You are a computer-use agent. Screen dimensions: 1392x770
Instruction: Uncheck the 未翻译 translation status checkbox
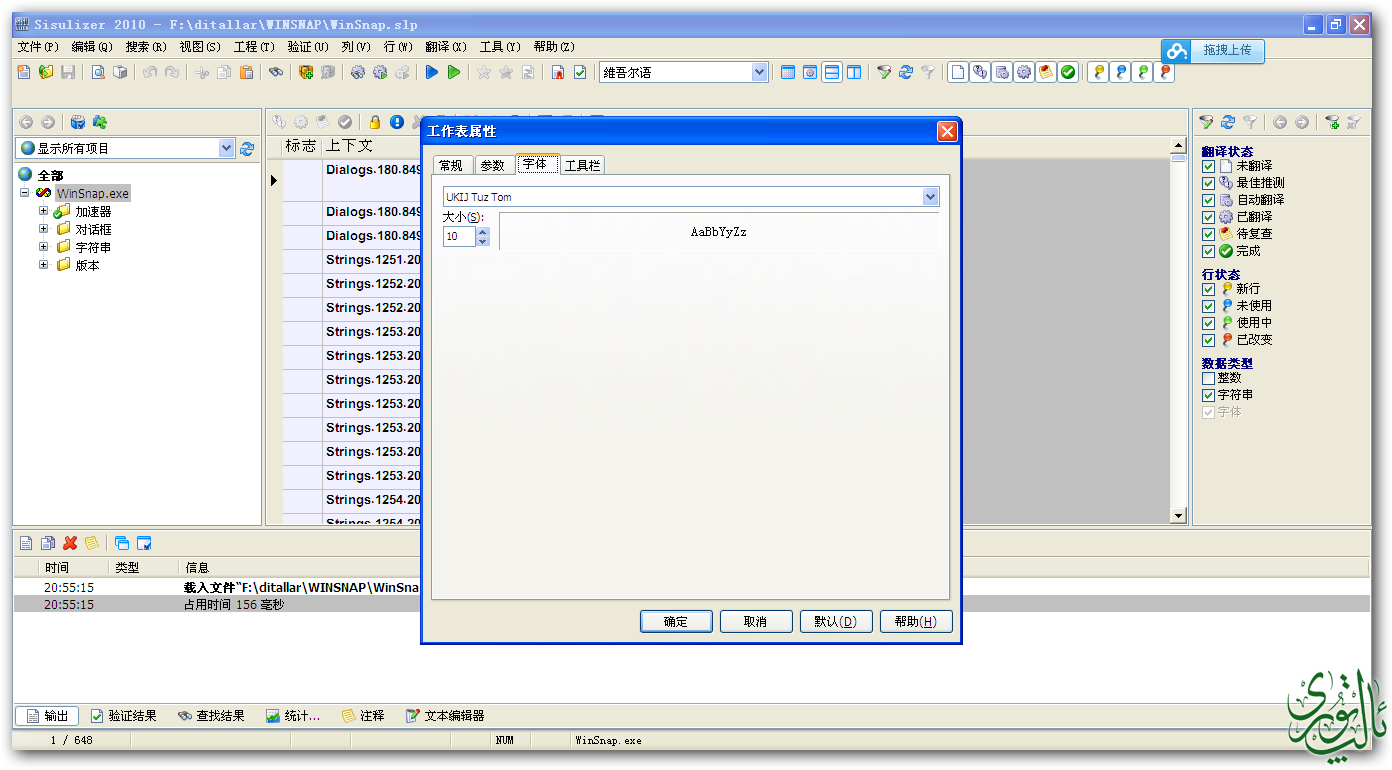pos(1208,166)
